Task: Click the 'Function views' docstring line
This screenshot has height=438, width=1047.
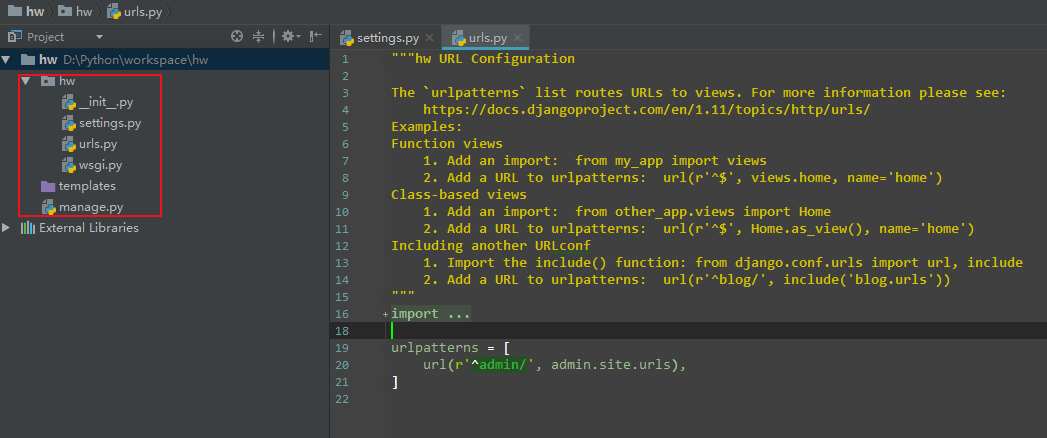Action: (x=447, y=144)
